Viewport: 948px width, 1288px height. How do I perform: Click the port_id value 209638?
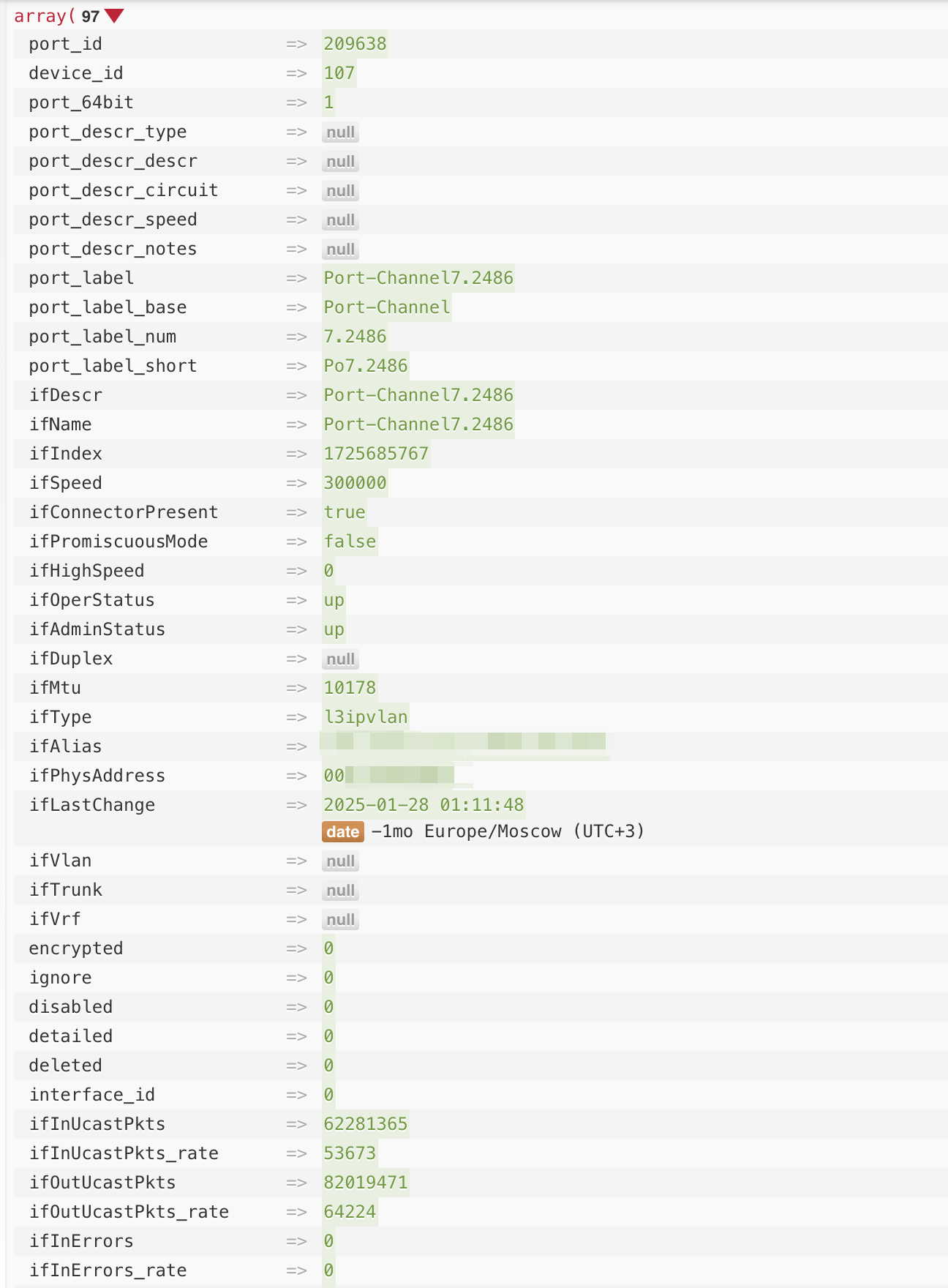[x=355, y=44]
